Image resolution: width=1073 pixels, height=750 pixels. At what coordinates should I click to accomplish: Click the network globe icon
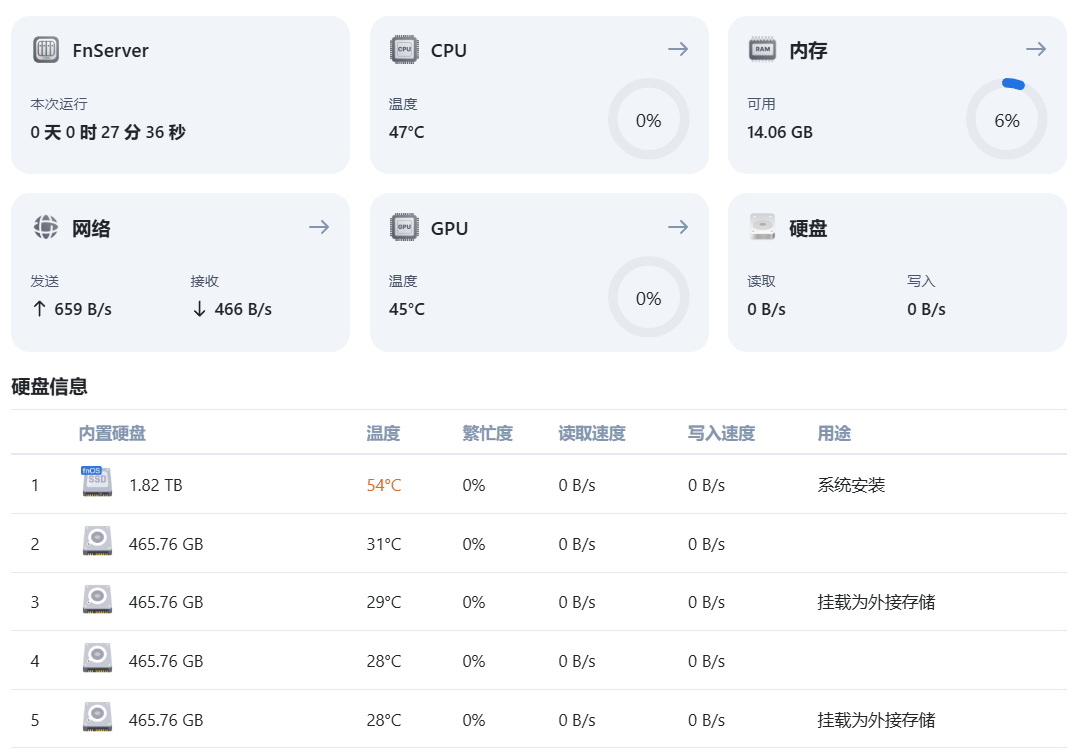[x=46, y=228]
